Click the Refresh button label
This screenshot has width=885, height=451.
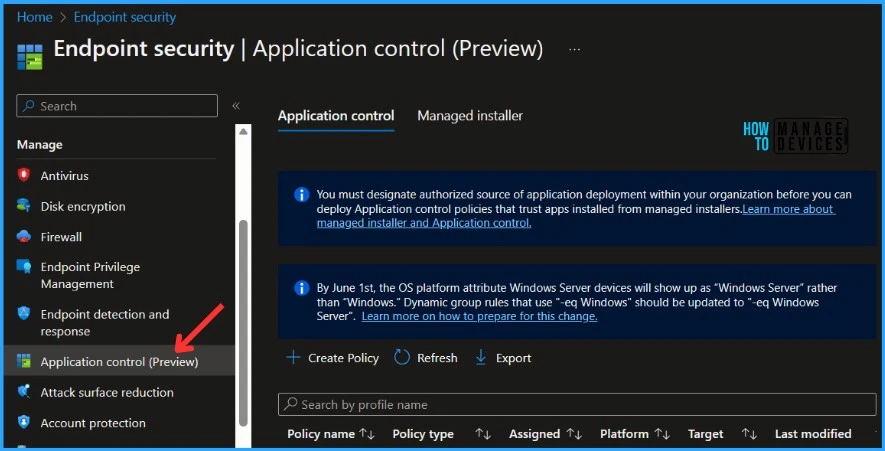(x=437, y=358)
